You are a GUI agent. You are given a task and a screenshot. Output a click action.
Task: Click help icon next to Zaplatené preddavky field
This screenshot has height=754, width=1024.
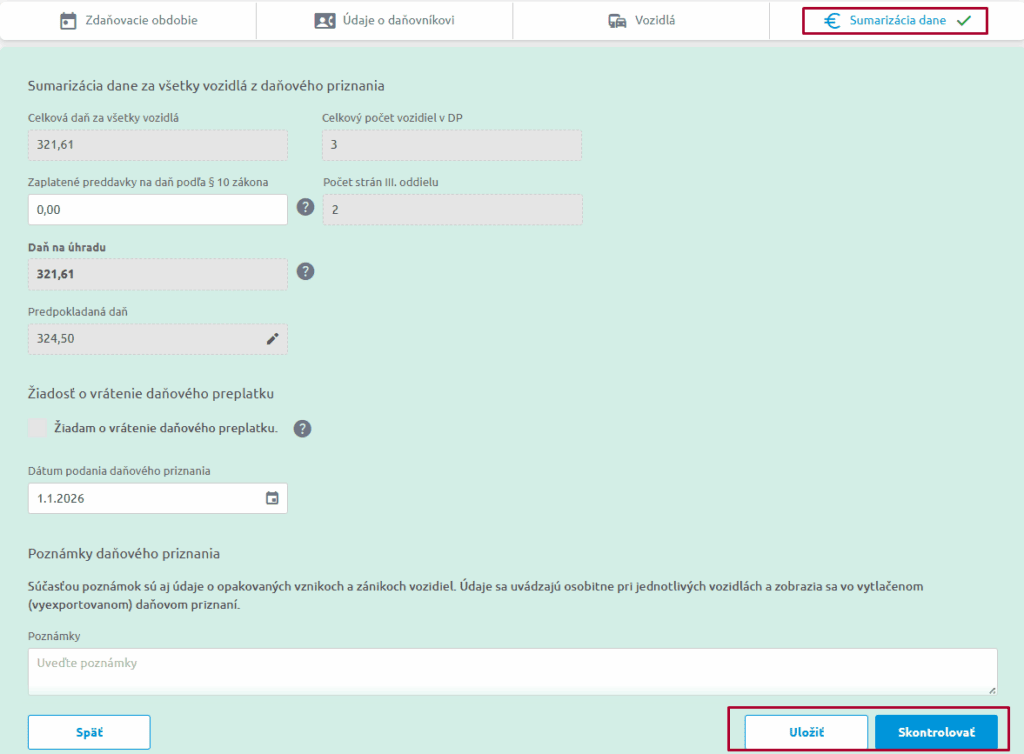pyautogui.click(x=306, y=208)
